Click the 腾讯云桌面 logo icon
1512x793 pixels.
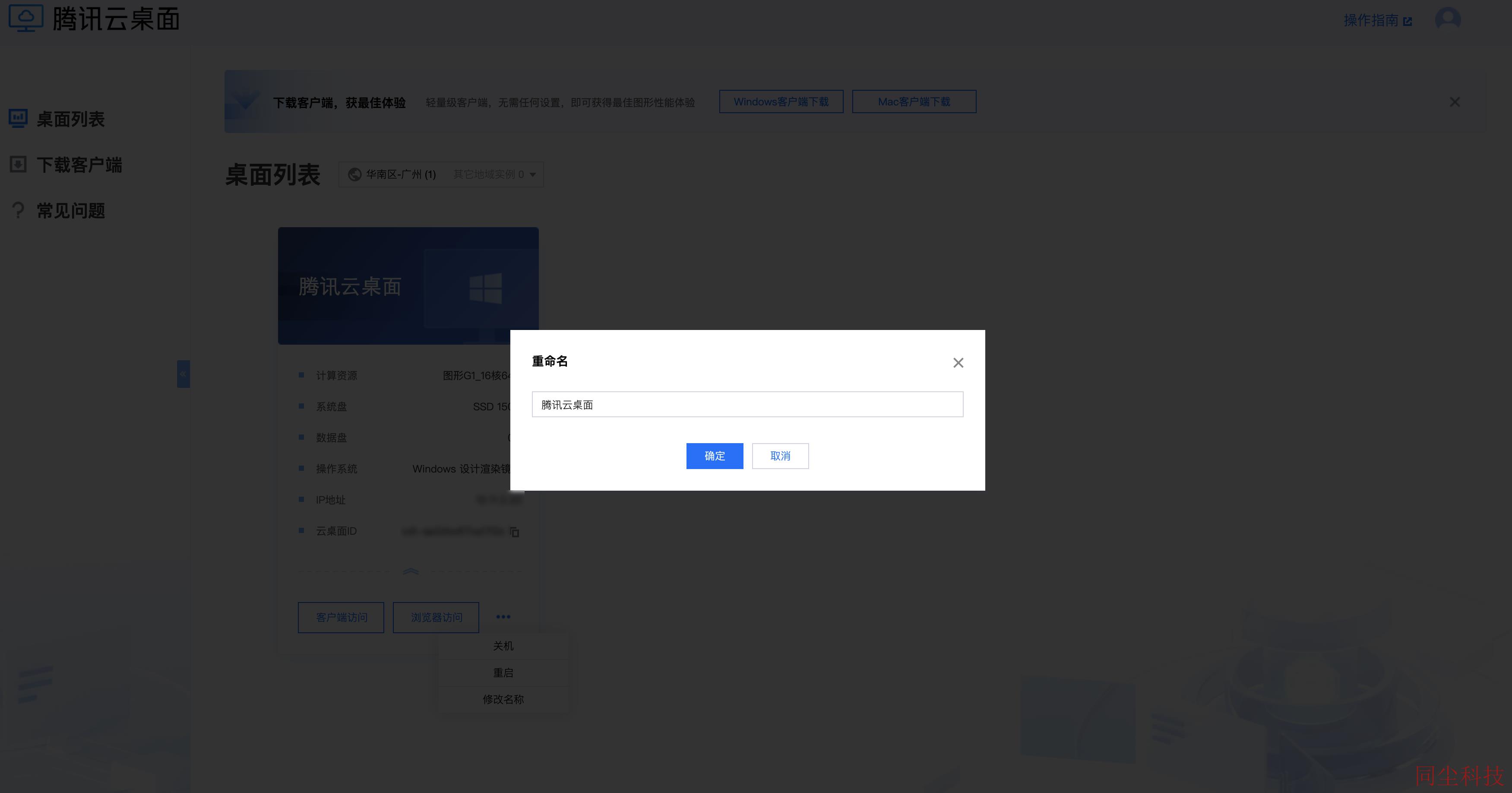tap(26, 19)
